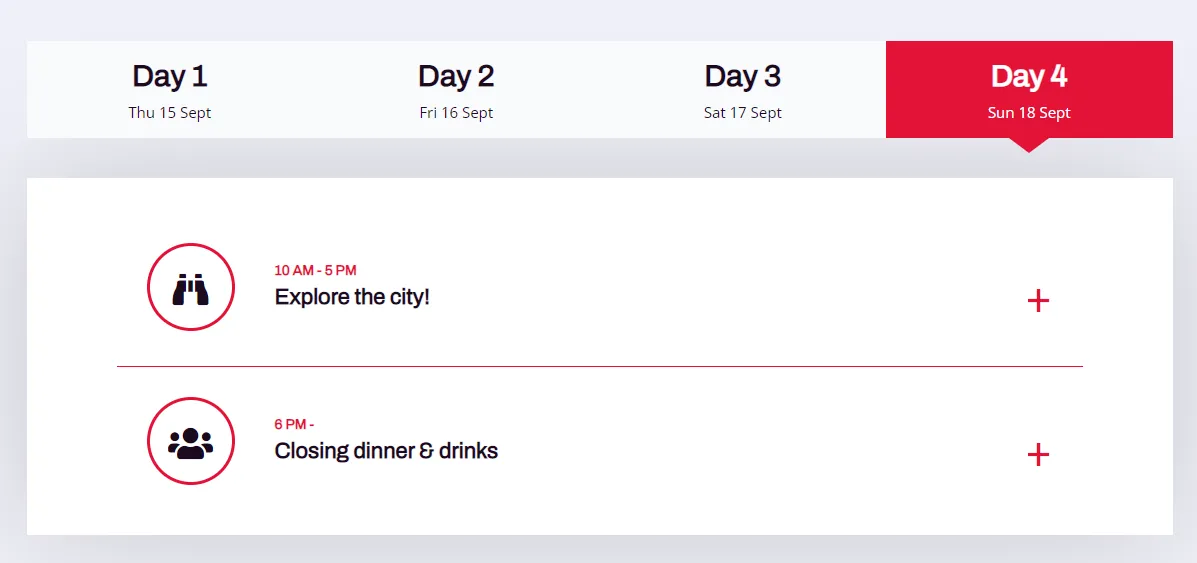Click the Day 4 heading in red tab
The height and width of the screenshot is (563, 1197).
pyautogui.click(x=1029, y=76)
